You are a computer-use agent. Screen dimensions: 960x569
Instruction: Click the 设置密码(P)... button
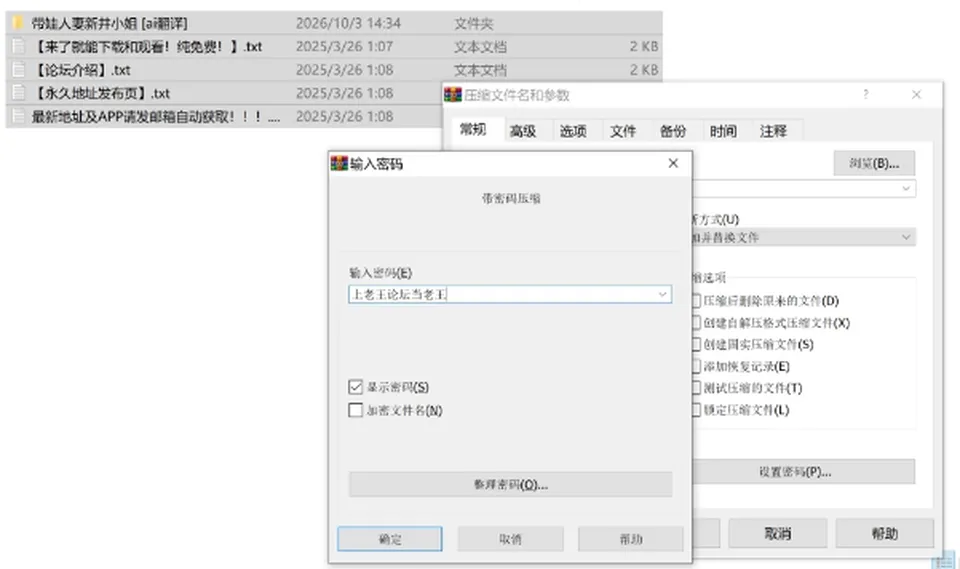(804, 472)
